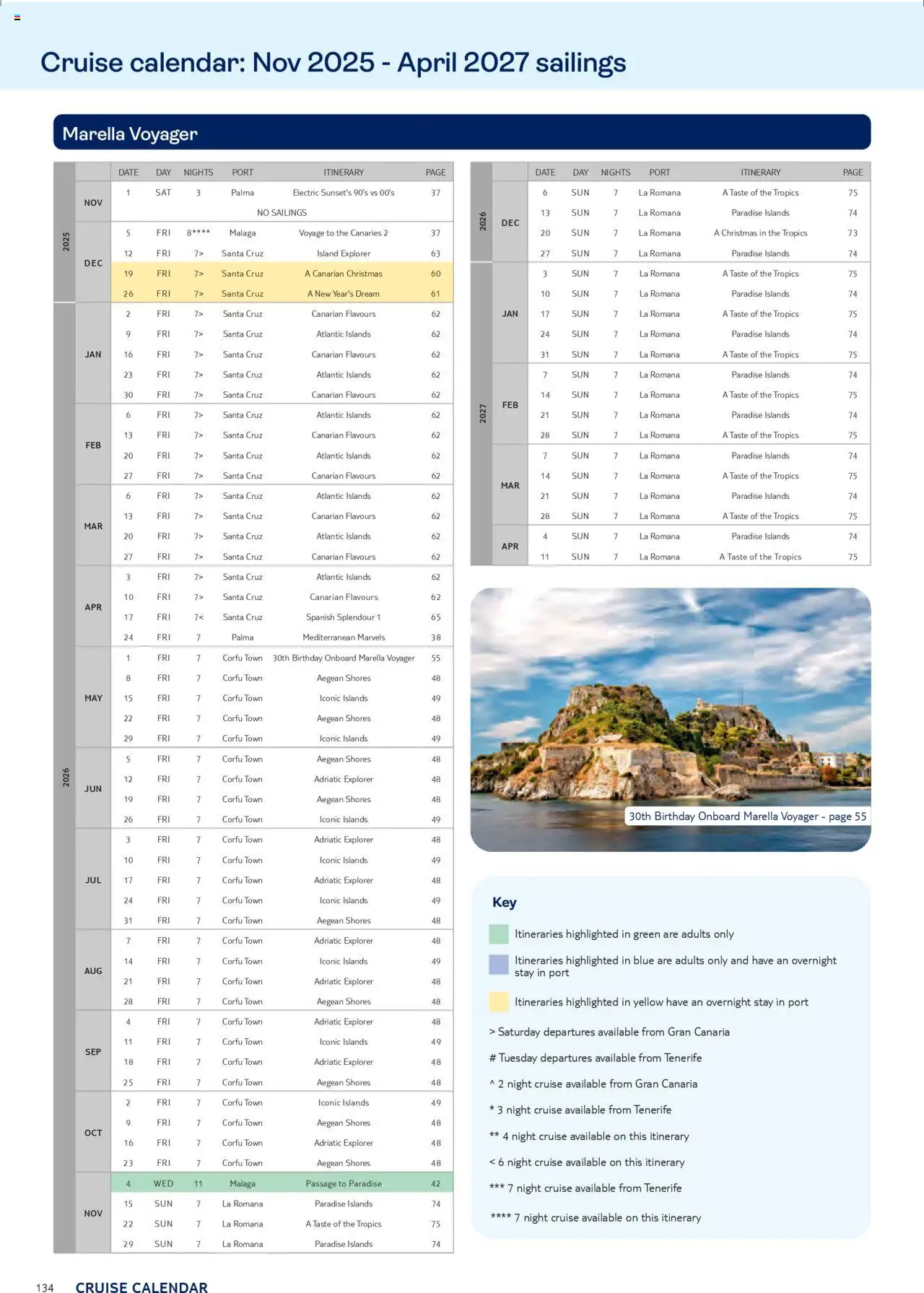
Task: Click the '2025' year band label
Action: (x=66, y=242)
